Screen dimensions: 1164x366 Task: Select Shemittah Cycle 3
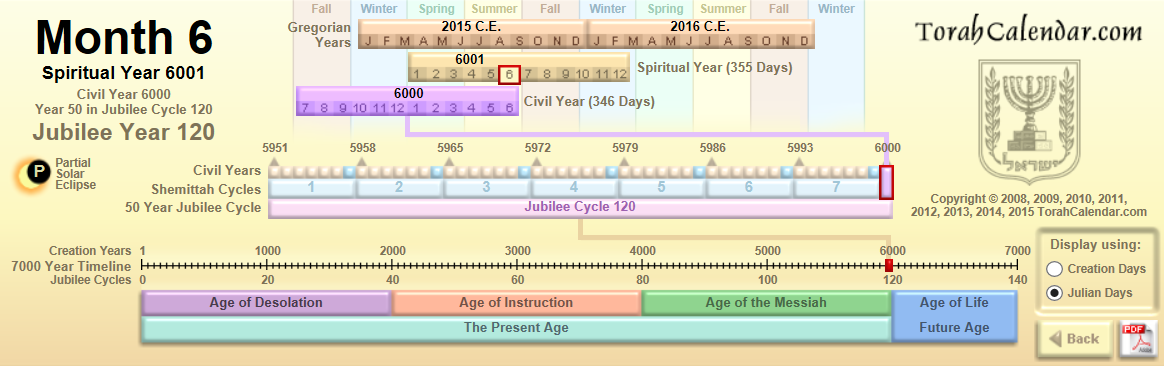point(487,187)
